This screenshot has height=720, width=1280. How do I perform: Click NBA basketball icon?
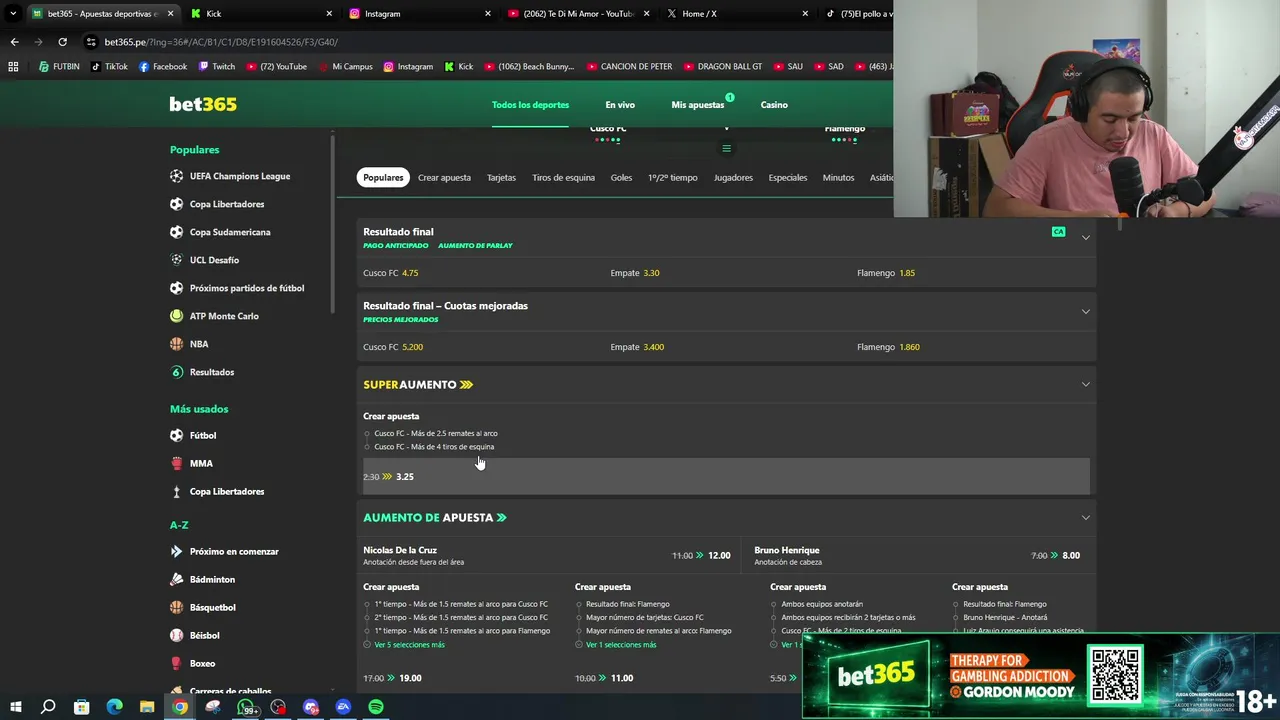point(177,344)
